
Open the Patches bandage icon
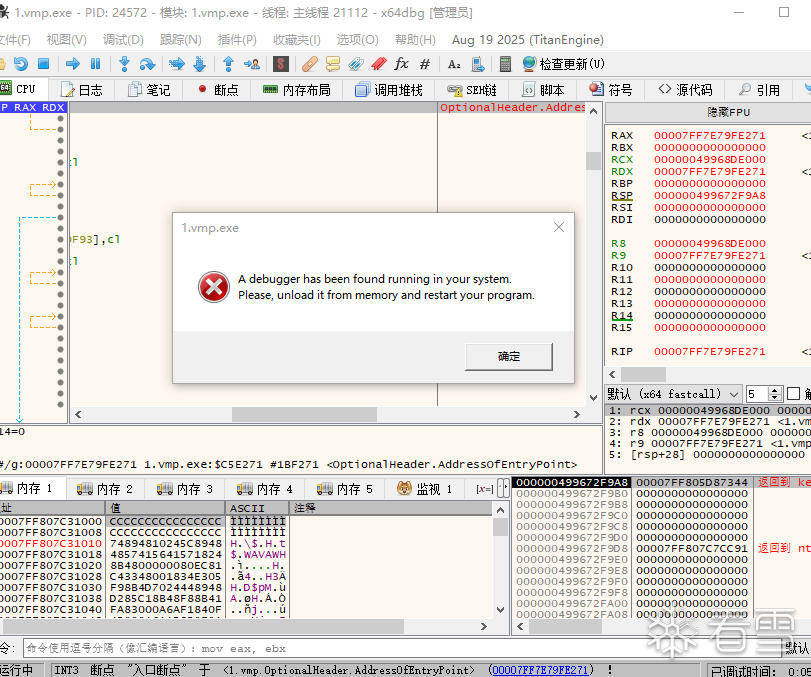coord(309,64)
